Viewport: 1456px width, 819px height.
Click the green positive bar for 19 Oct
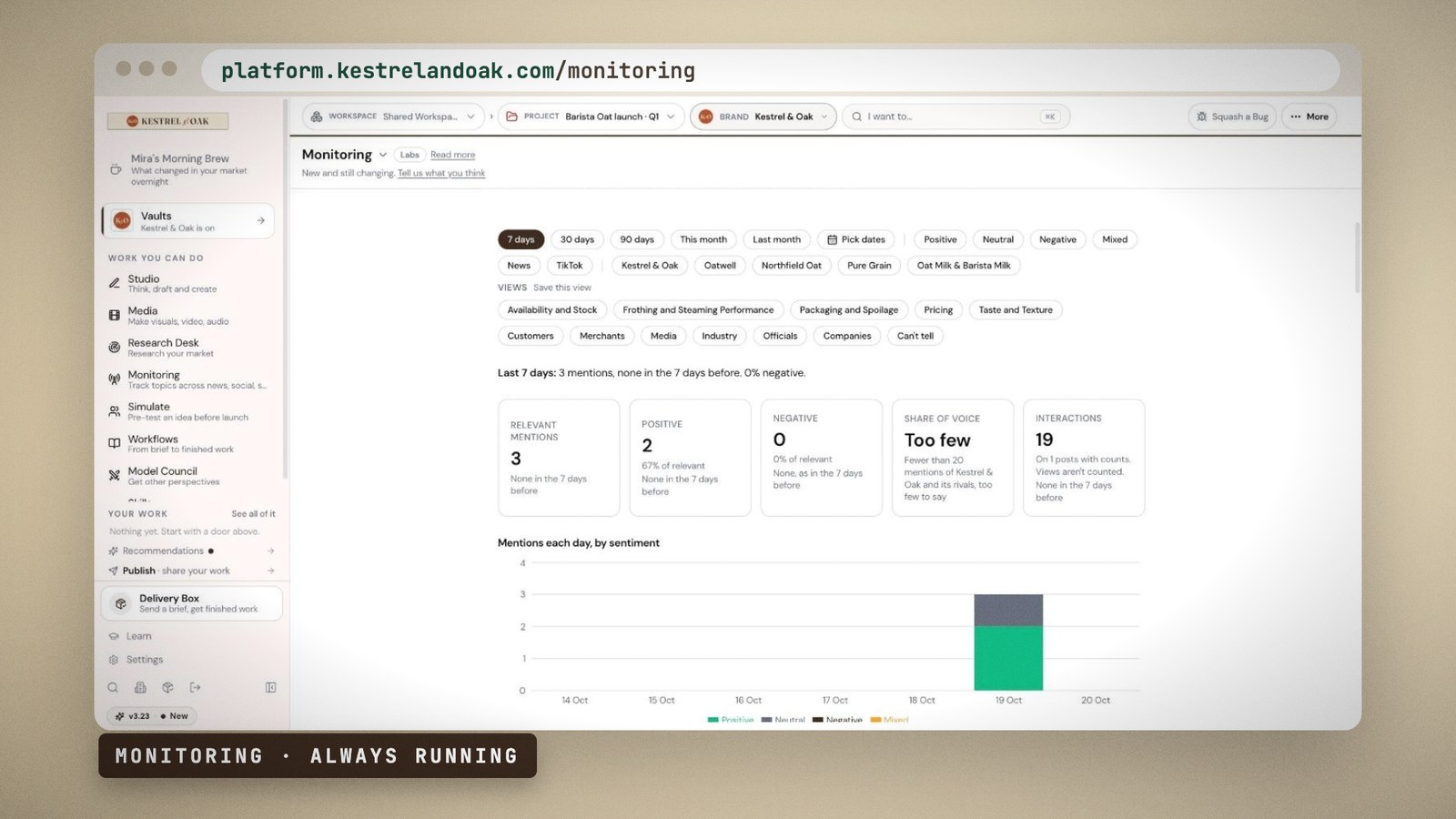click(x=1008, y=658)
